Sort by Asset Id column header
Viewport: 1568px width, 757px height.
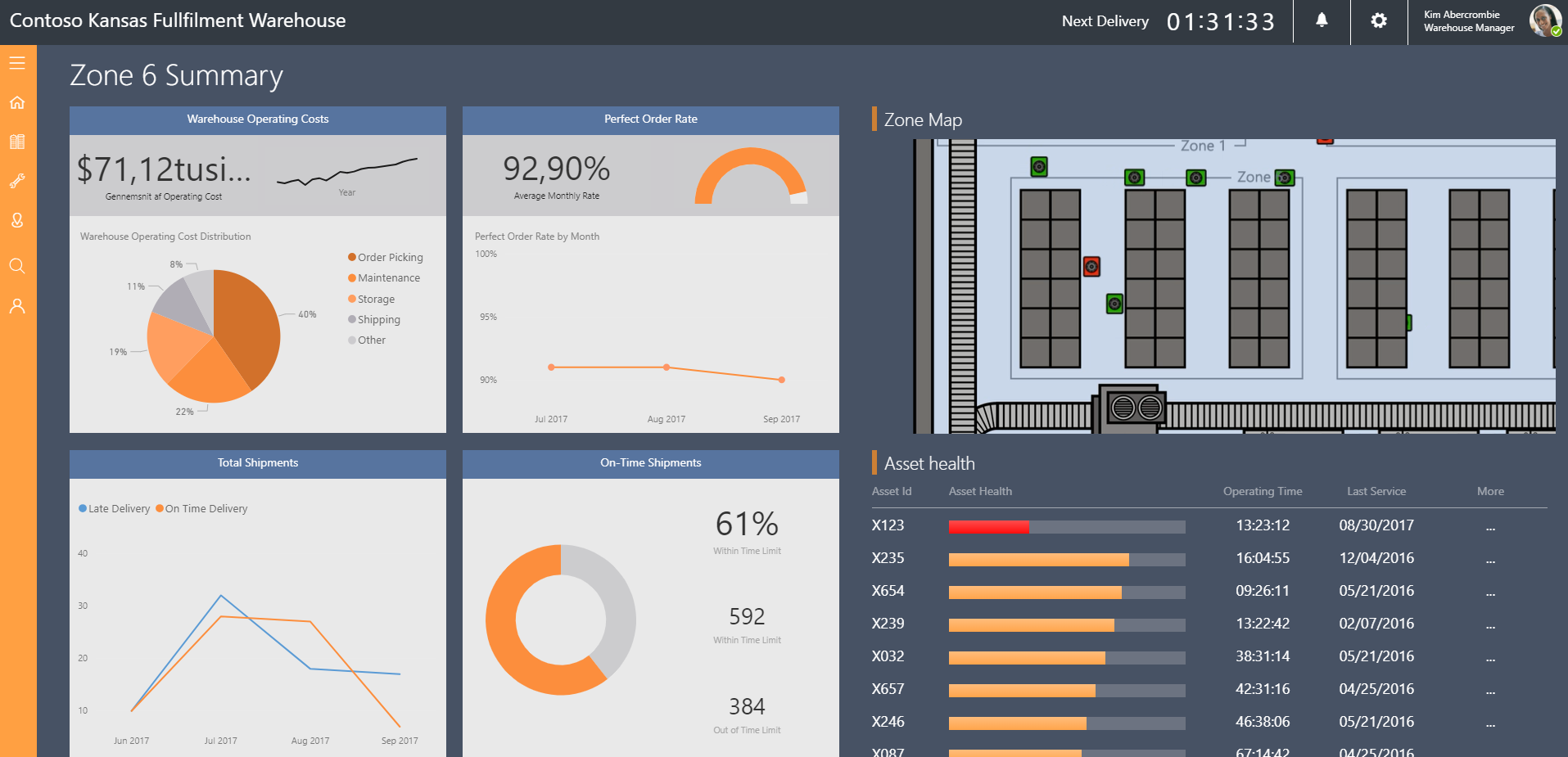[x=892, y=491]
